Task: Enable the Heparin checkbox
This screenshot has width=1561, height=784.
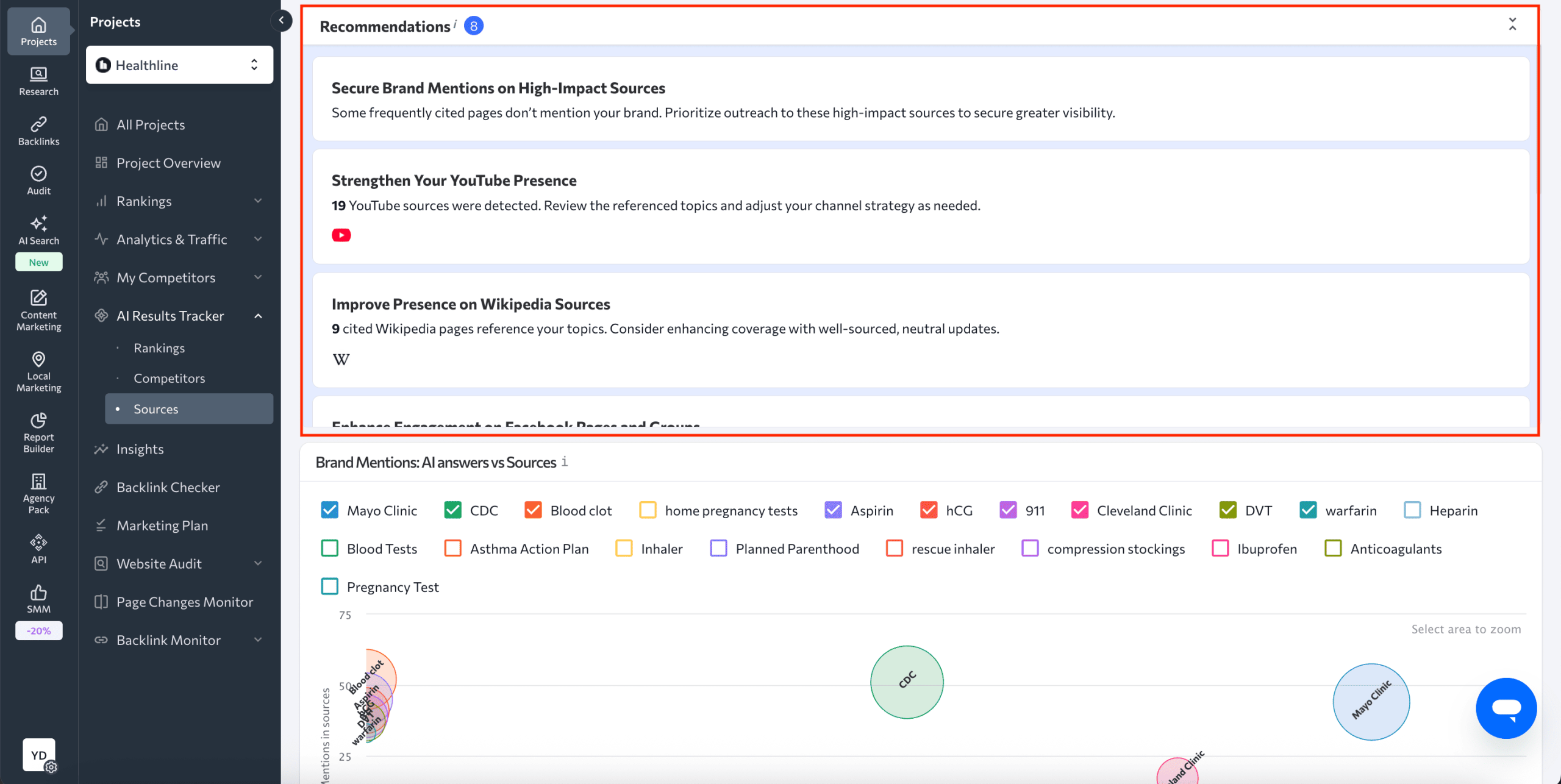Action: 1413,510
